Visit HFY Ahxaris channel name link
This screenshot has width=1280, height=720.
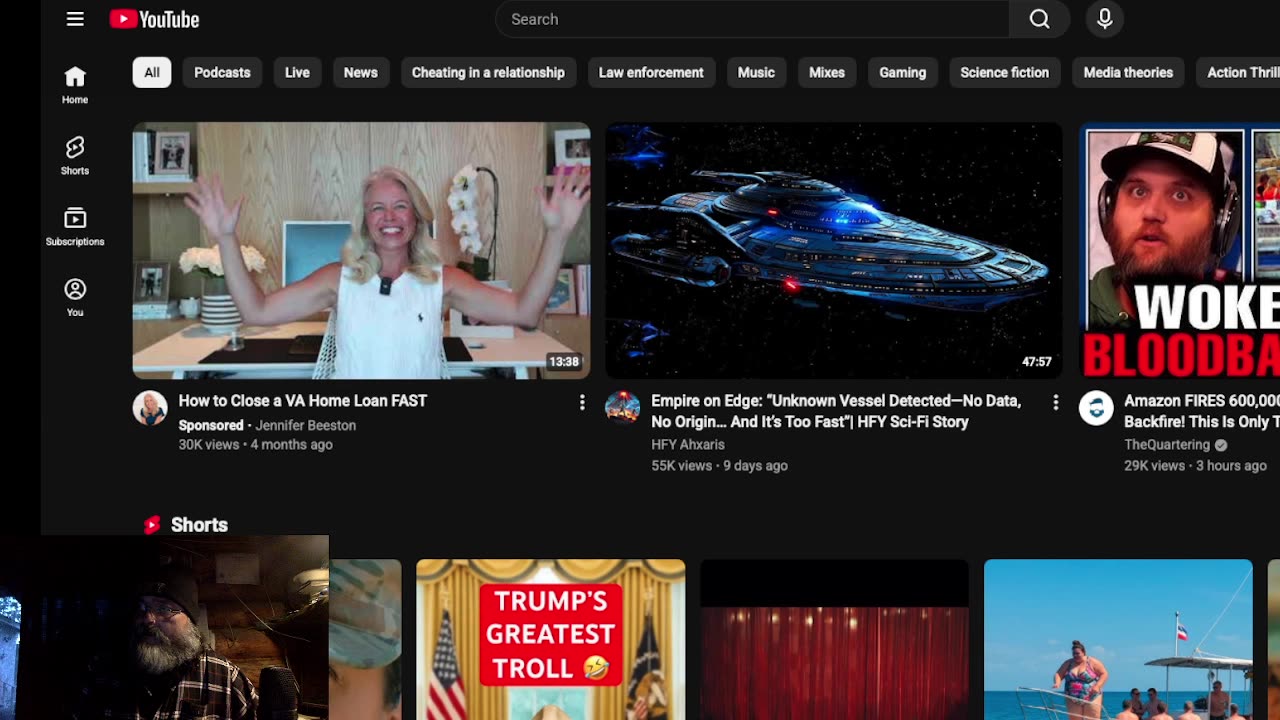(x=688, y=445)
